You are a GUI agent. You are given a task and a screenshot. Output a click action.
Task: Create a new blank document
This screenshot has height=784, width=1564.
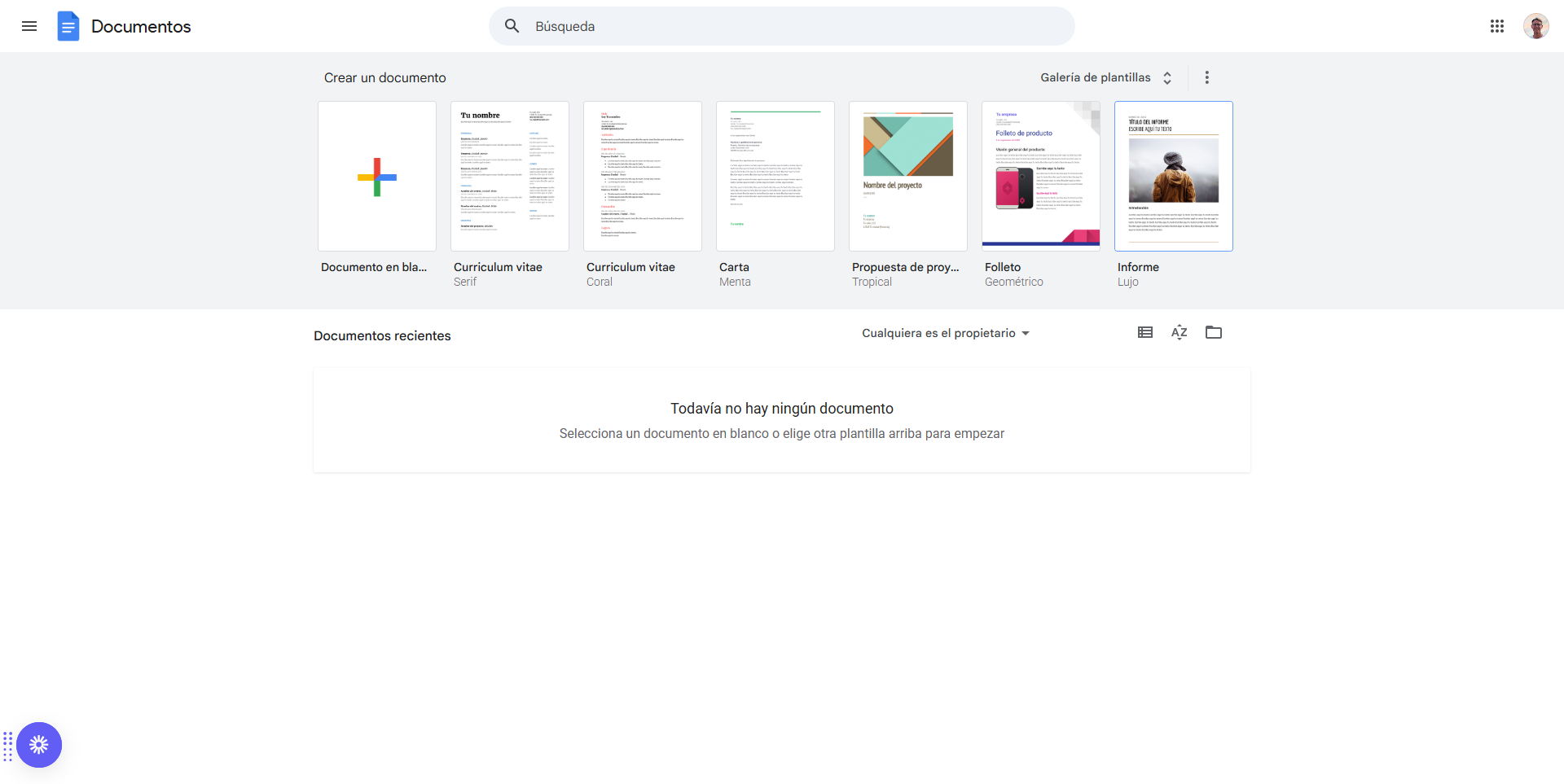tap(376, 176)
